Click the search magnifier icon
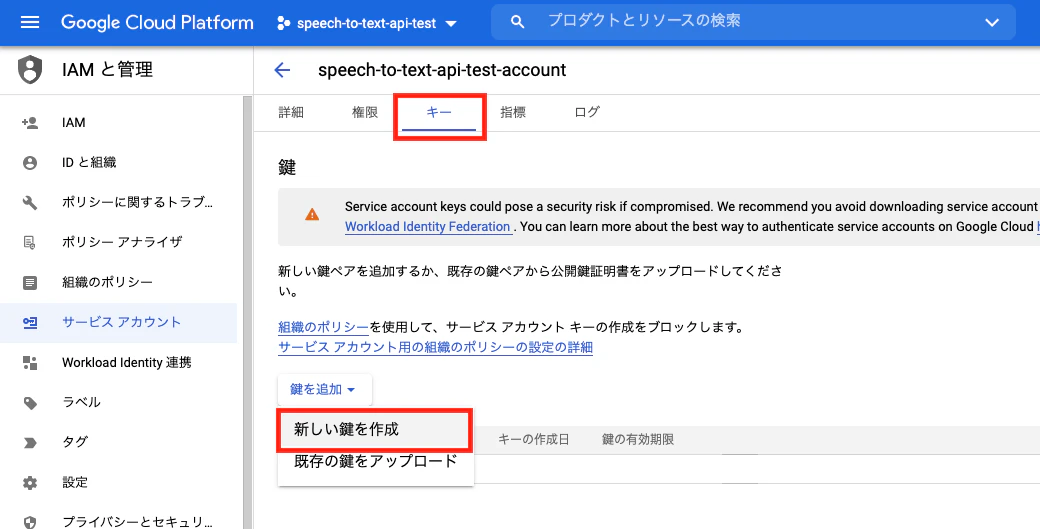 pyautogui.click(x=518, y=23)
